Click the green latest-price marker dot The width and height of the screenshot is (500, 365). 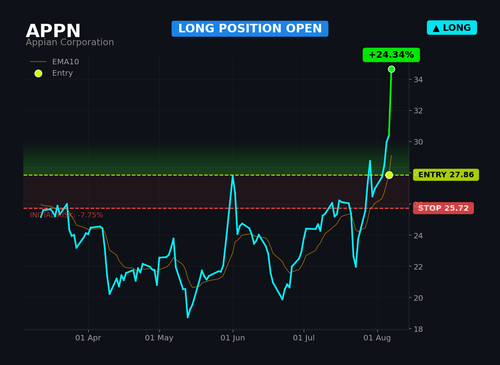392,69
